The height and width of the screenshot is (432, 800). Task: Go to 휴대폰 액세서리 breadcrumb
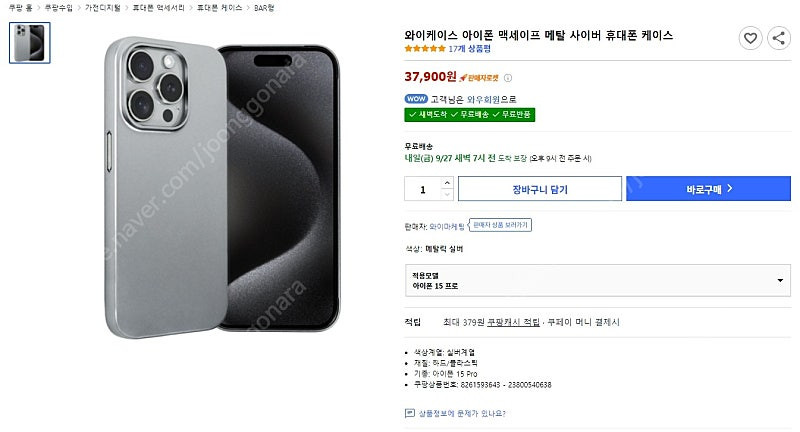(155, 7)
